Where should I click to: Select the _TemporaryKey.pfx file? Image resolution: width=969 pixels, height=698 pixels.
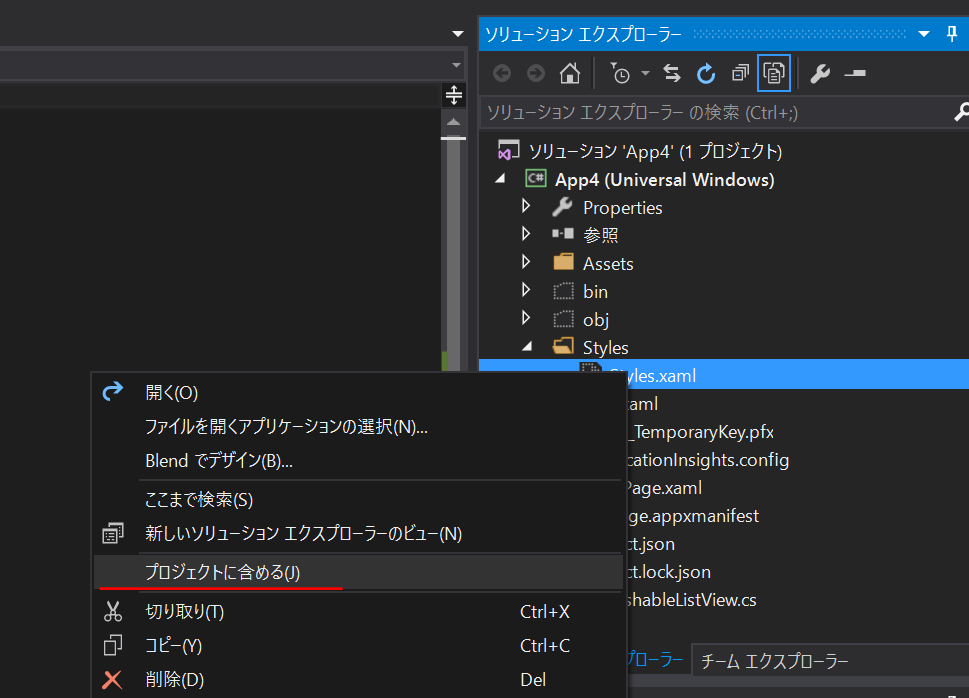701,432
